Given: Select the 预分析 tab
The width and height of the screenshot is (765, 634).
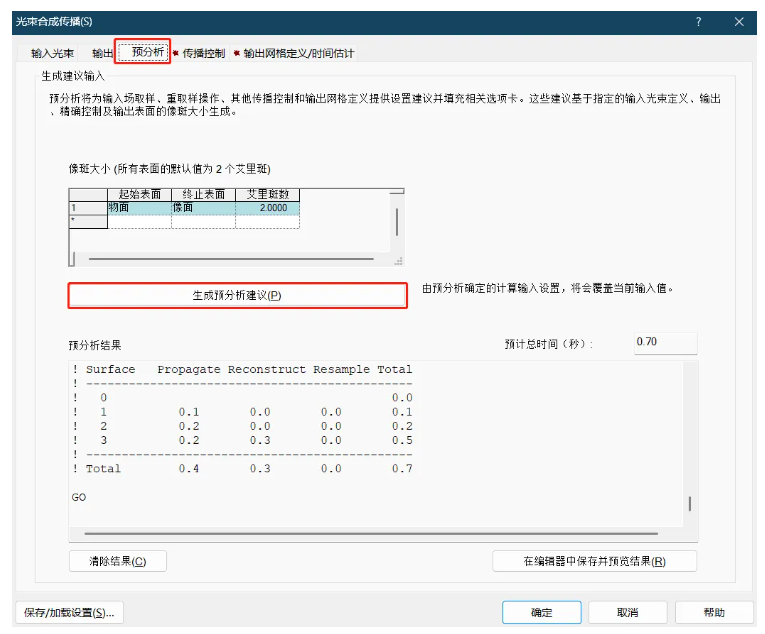Looking at the screenshot, I should pos(143,52).
